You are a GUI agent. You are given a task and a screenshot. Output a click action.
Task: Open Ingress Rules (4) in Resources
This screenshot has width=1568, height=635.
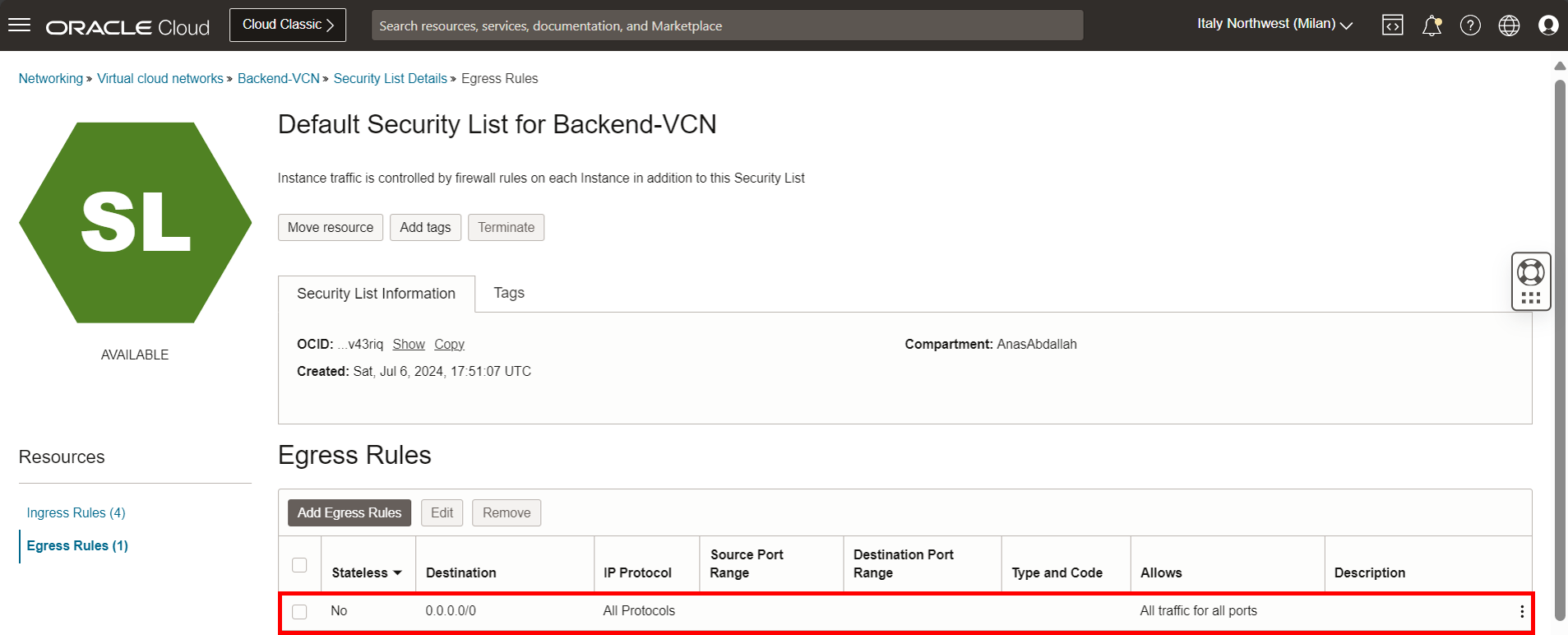point(76,512)
